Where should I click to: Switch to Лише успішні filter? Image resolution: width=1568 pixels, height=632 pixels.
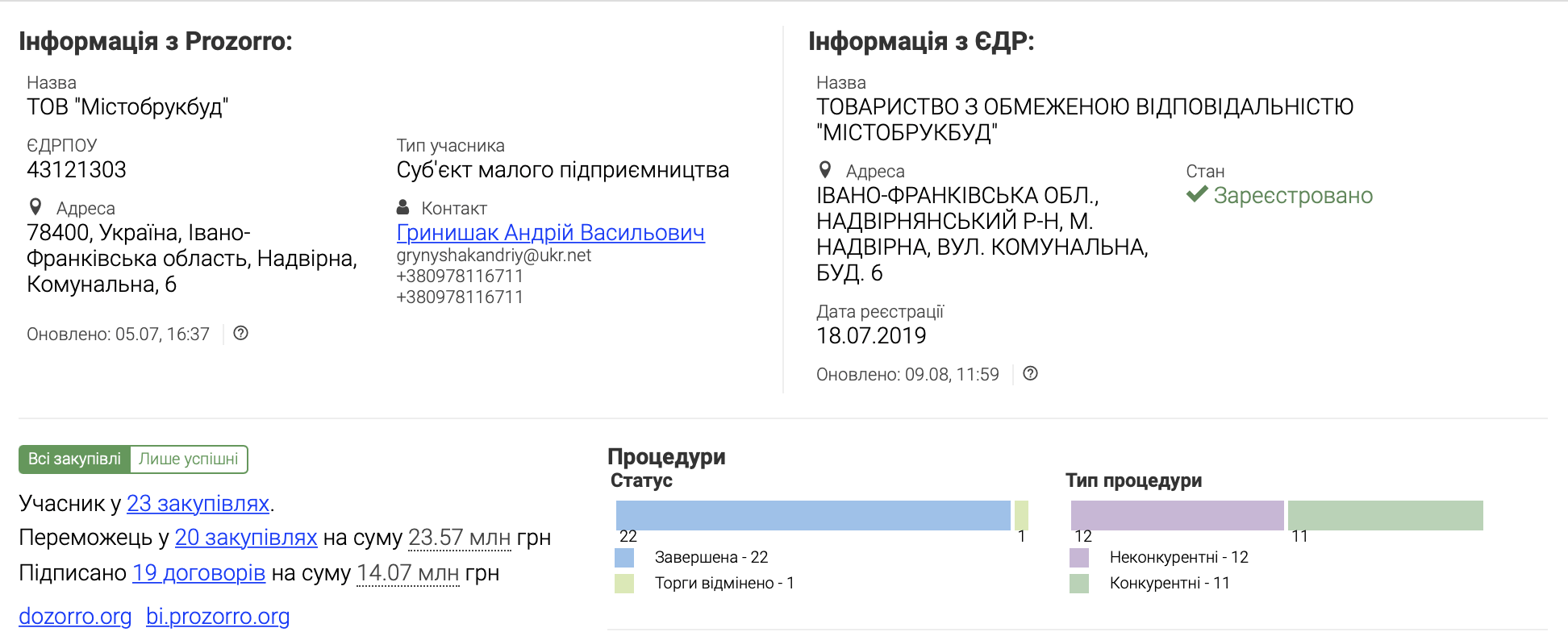coord(189,459)
